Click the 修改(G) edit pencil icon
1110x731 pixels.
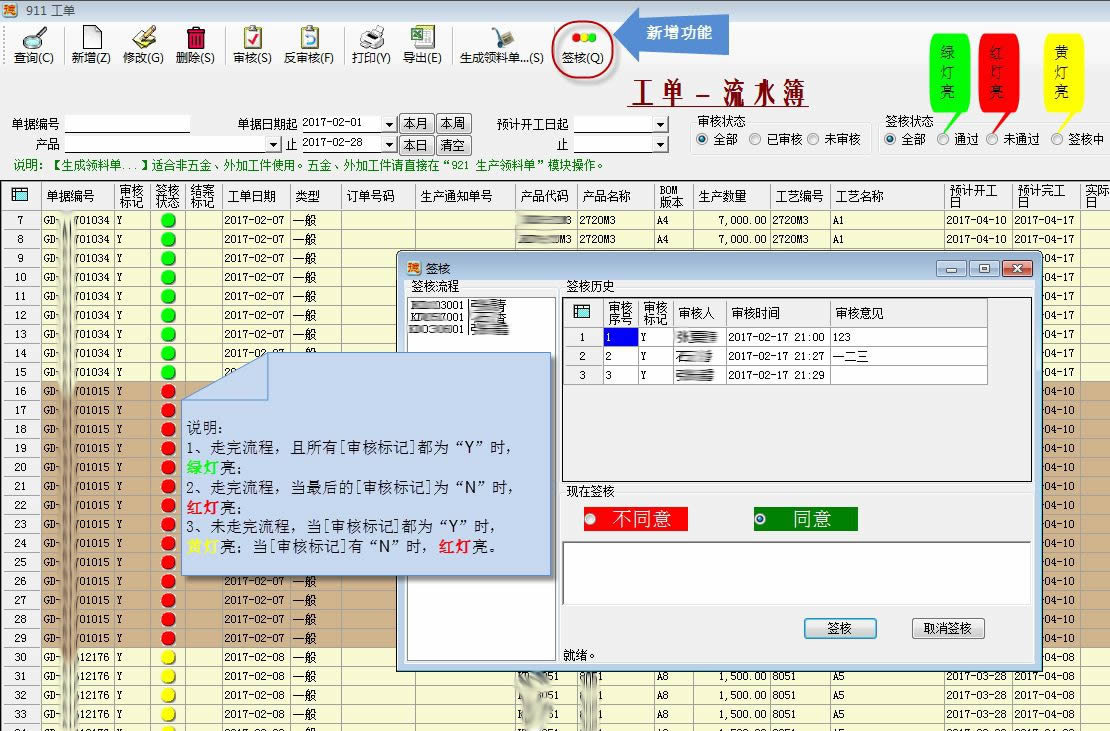pyautogui.click(x=143, y=40)
